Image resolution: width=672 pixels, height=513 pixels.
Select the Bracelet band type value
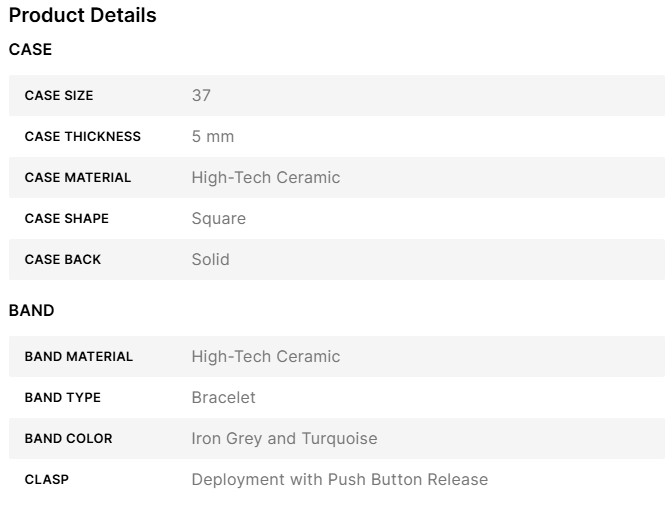[x=223, y=398]
